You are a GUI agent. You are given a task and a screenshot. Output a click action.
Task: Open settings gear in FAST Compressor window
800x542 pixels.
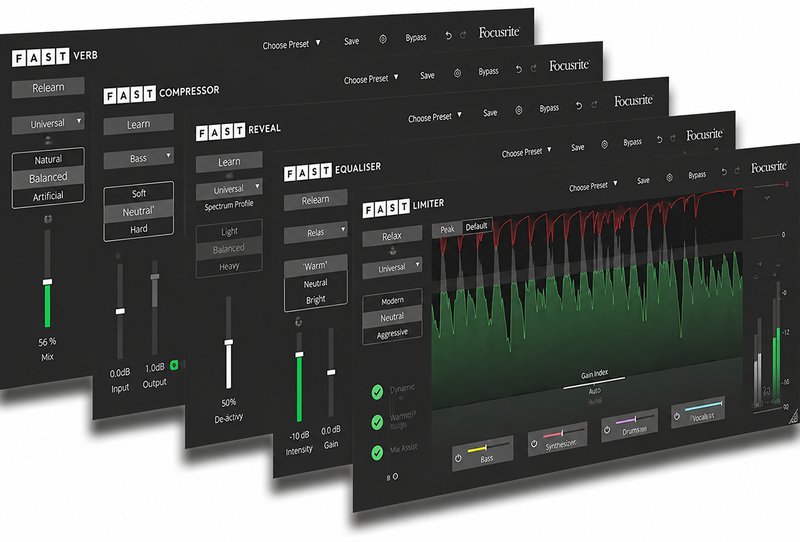click(x=457, y=73)
